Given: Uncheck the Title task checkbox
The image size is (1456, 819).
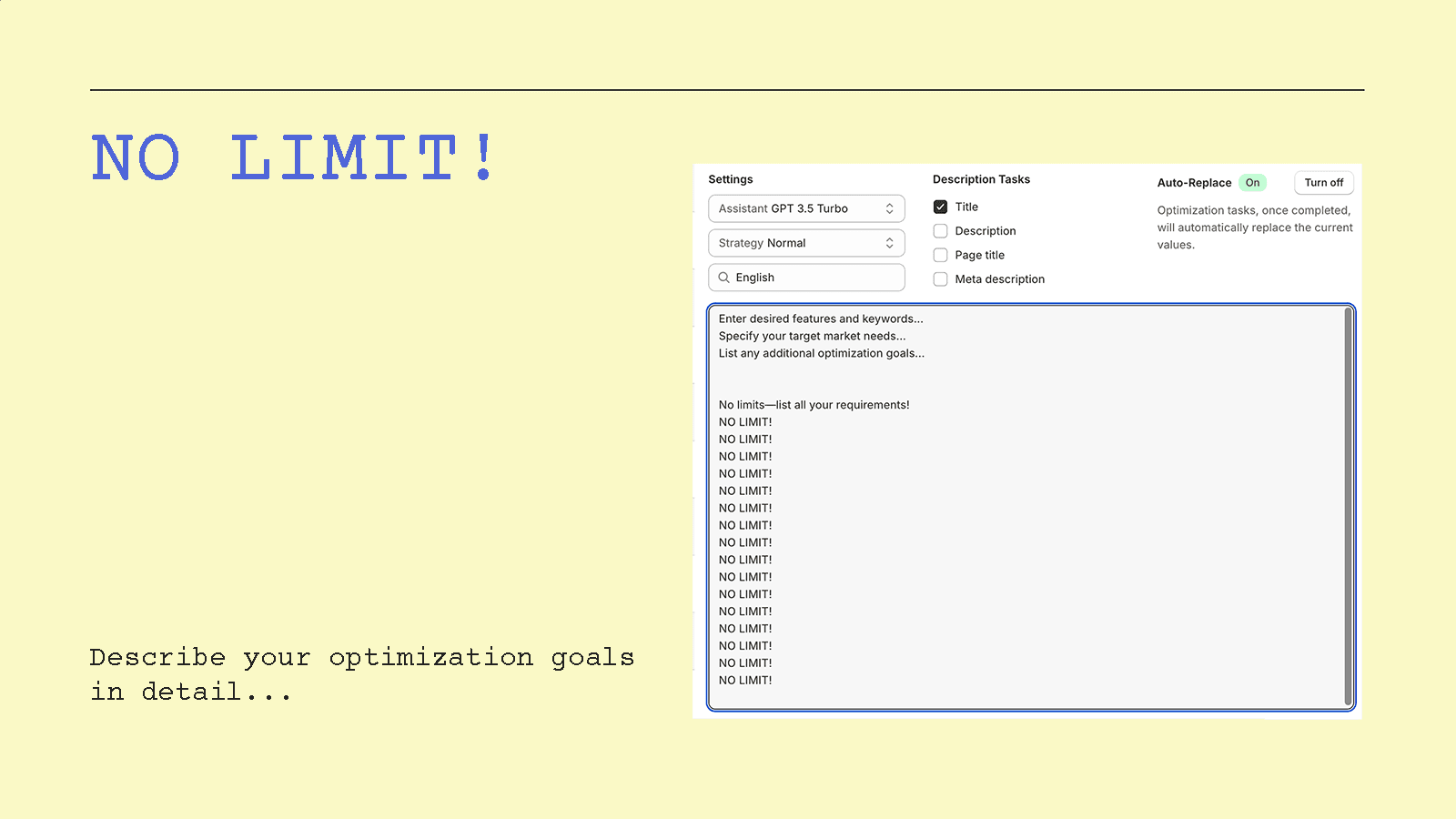Looking at the screenshot, I should point(940,206).
